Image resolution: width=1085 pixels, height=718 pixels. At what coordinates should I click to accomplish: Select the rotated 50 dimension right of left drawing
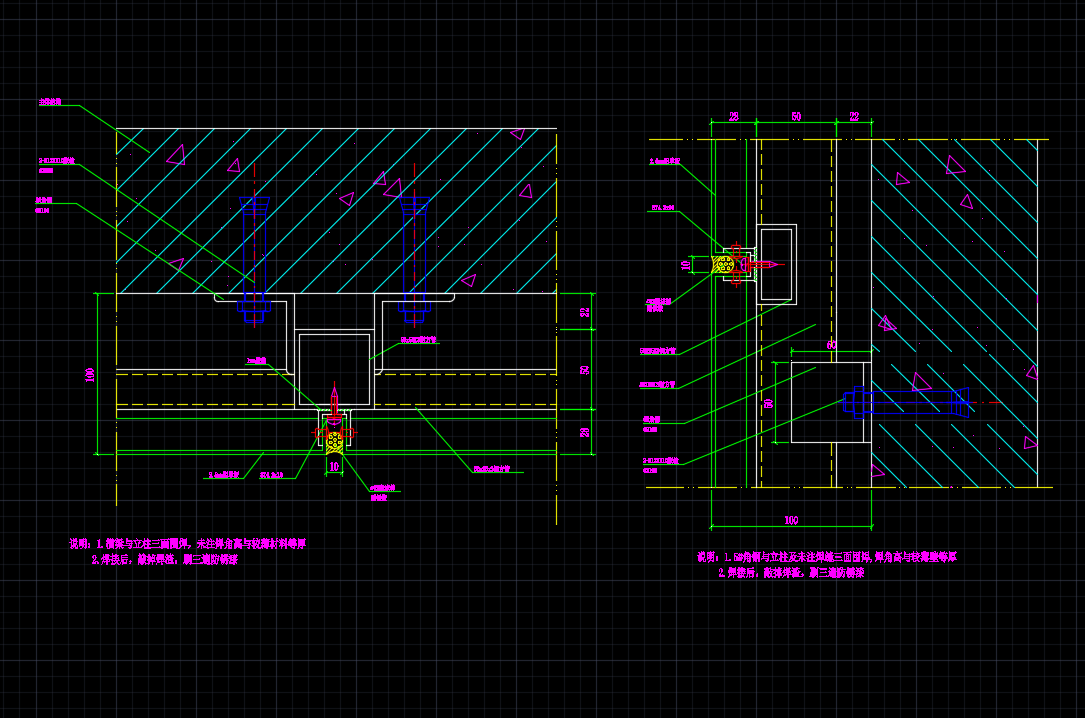(x=585, y=369)
